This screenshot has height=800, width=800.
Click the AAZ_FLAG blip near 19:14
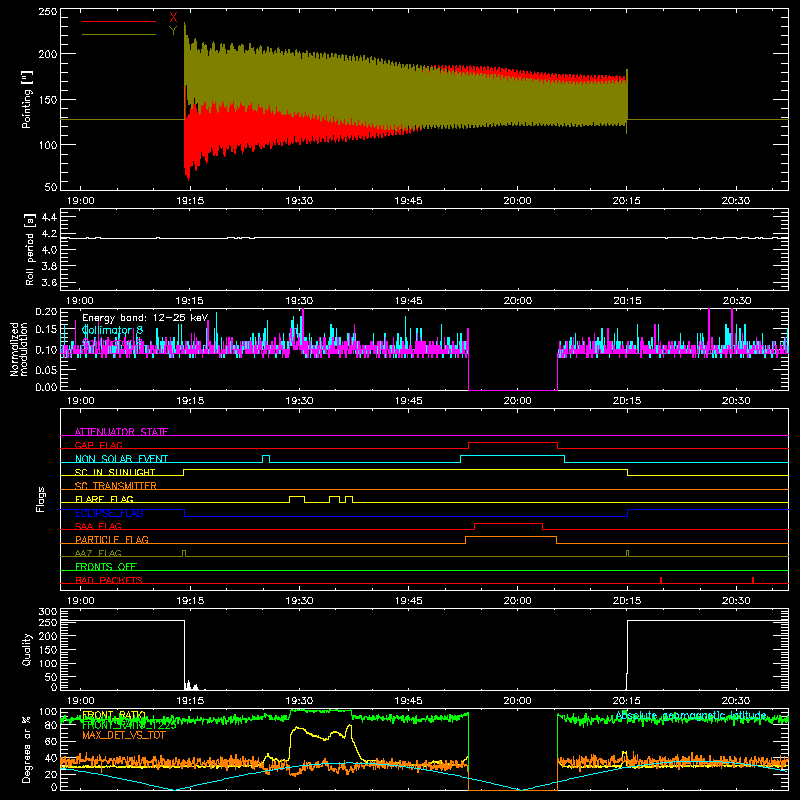pyautogui.click(x=184, y=553)
